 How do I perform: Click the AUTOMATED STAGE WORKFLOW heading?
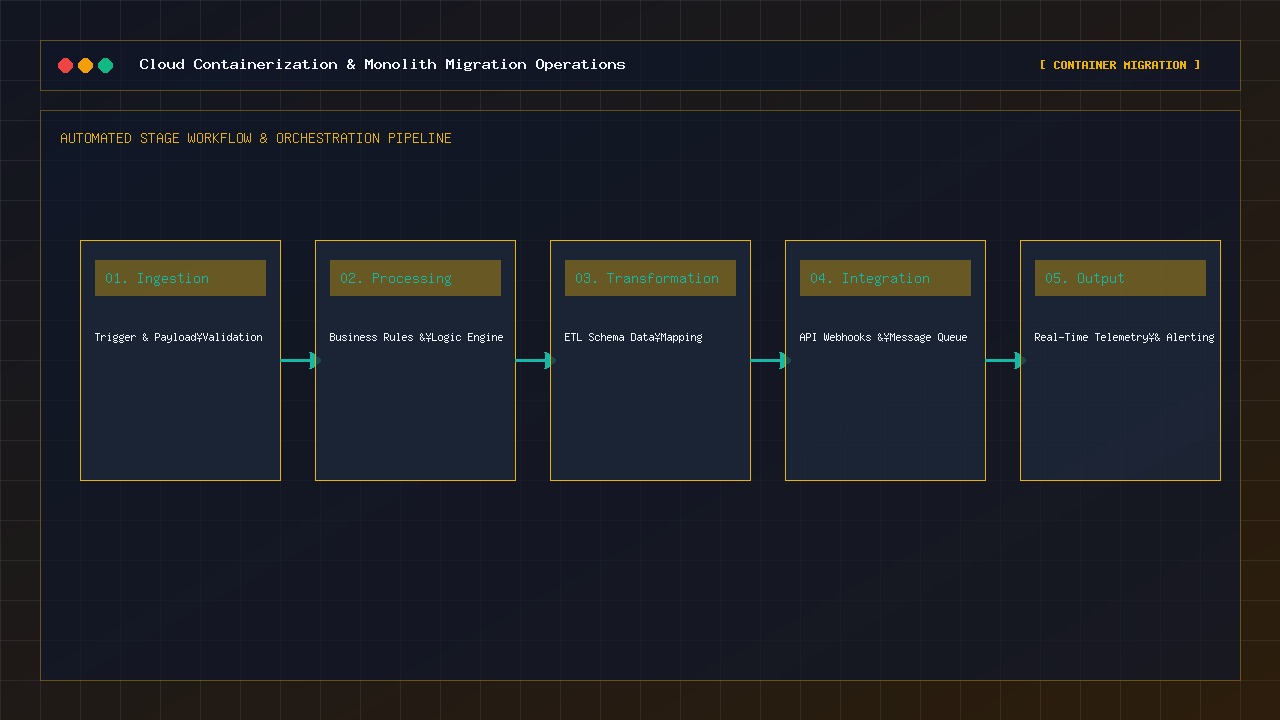pos(256,138)
